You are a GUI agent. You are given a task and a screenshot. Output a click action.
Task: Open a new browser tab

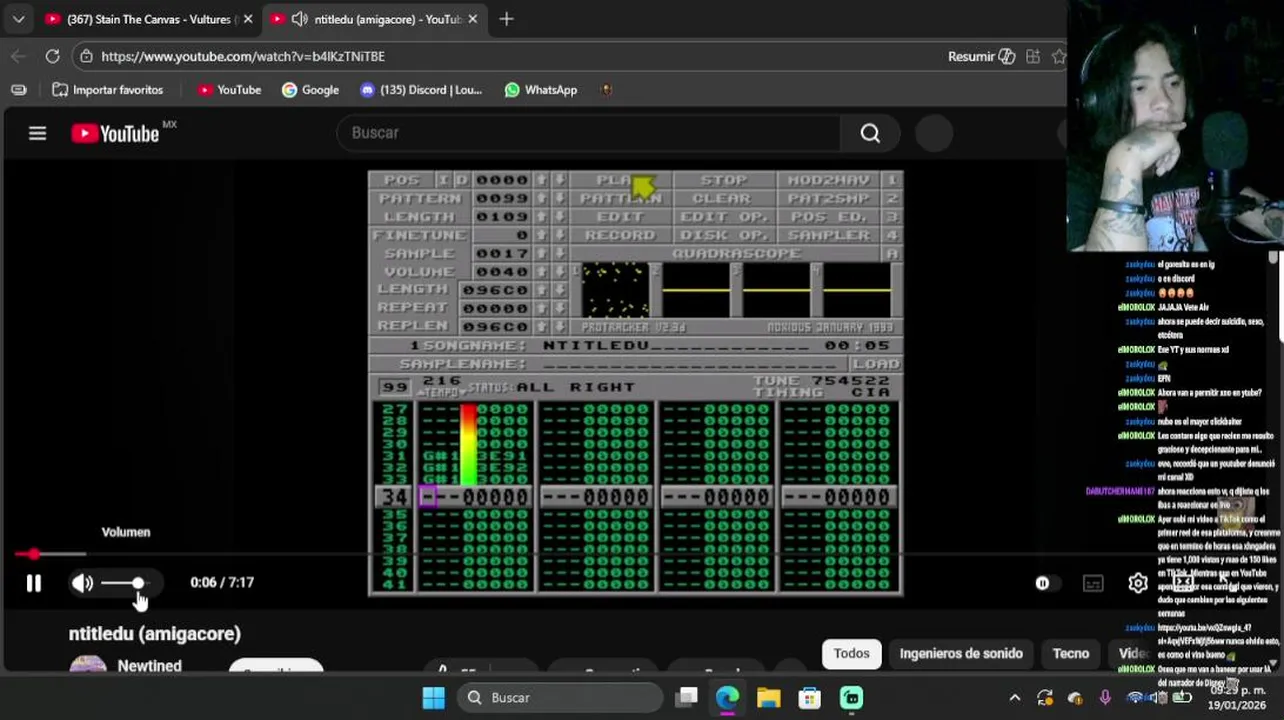[506, 19]
